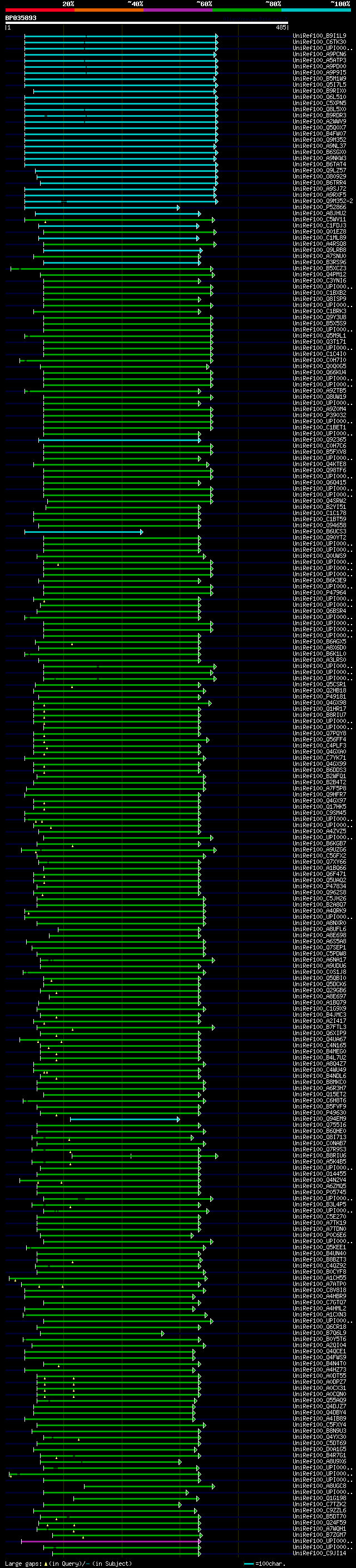Select hit UniRef100_Q24F59
This screenshot has height=1568, width=356.
pos(319,1523)
